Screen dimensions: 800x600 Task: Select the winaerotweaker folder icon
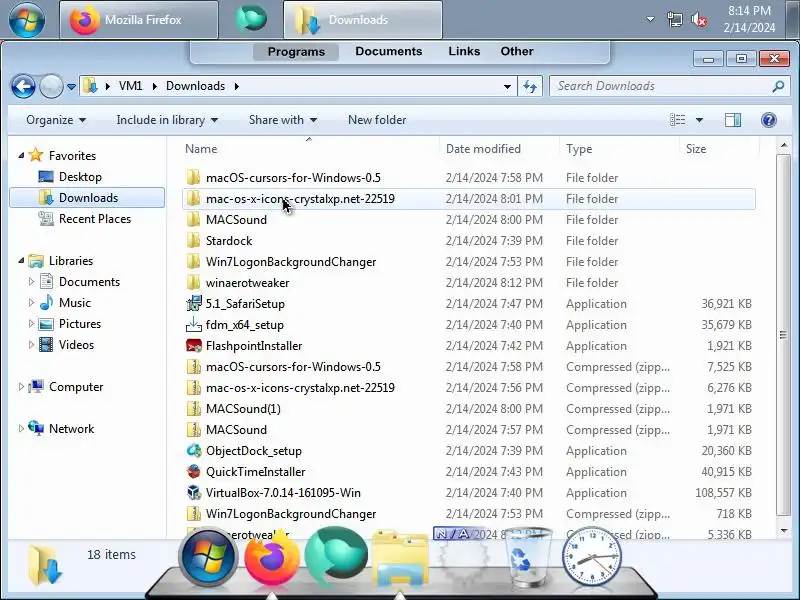(x=193, y=283)
